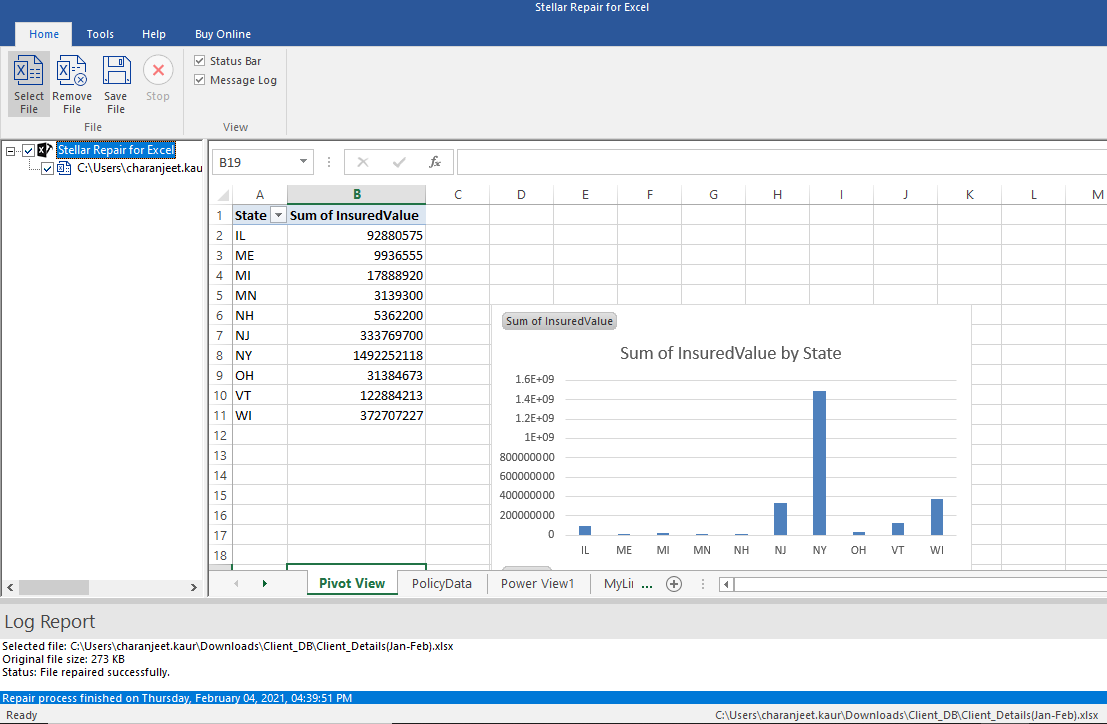The height and width of the screenshot is (724, 1107).
Task: Click the Sum of InsuredValue header cell
Action: pos(357,215)
